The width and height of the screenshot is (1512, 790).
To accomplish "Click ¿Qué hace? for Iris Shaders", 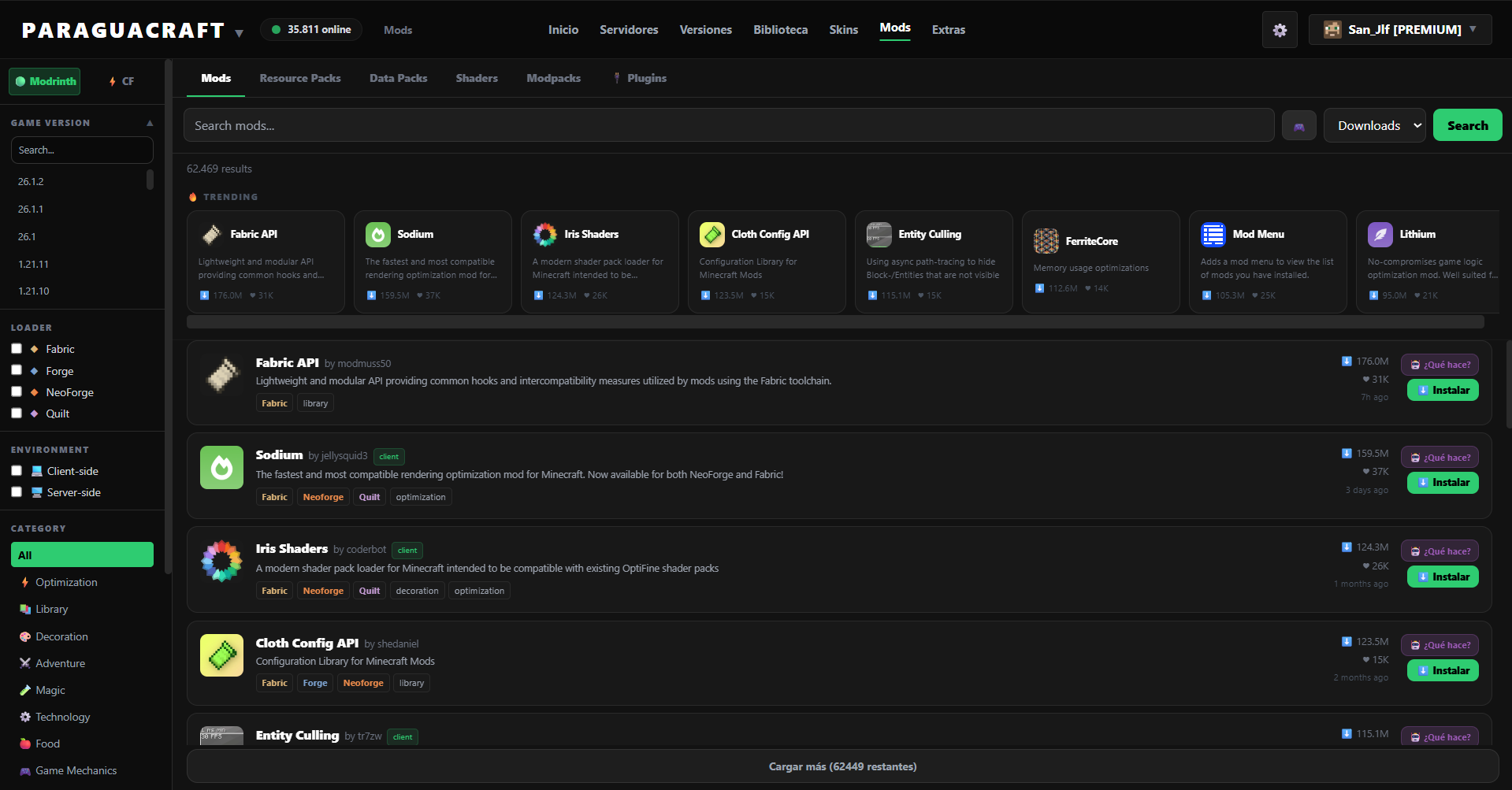I will [x=1440, y=551].
